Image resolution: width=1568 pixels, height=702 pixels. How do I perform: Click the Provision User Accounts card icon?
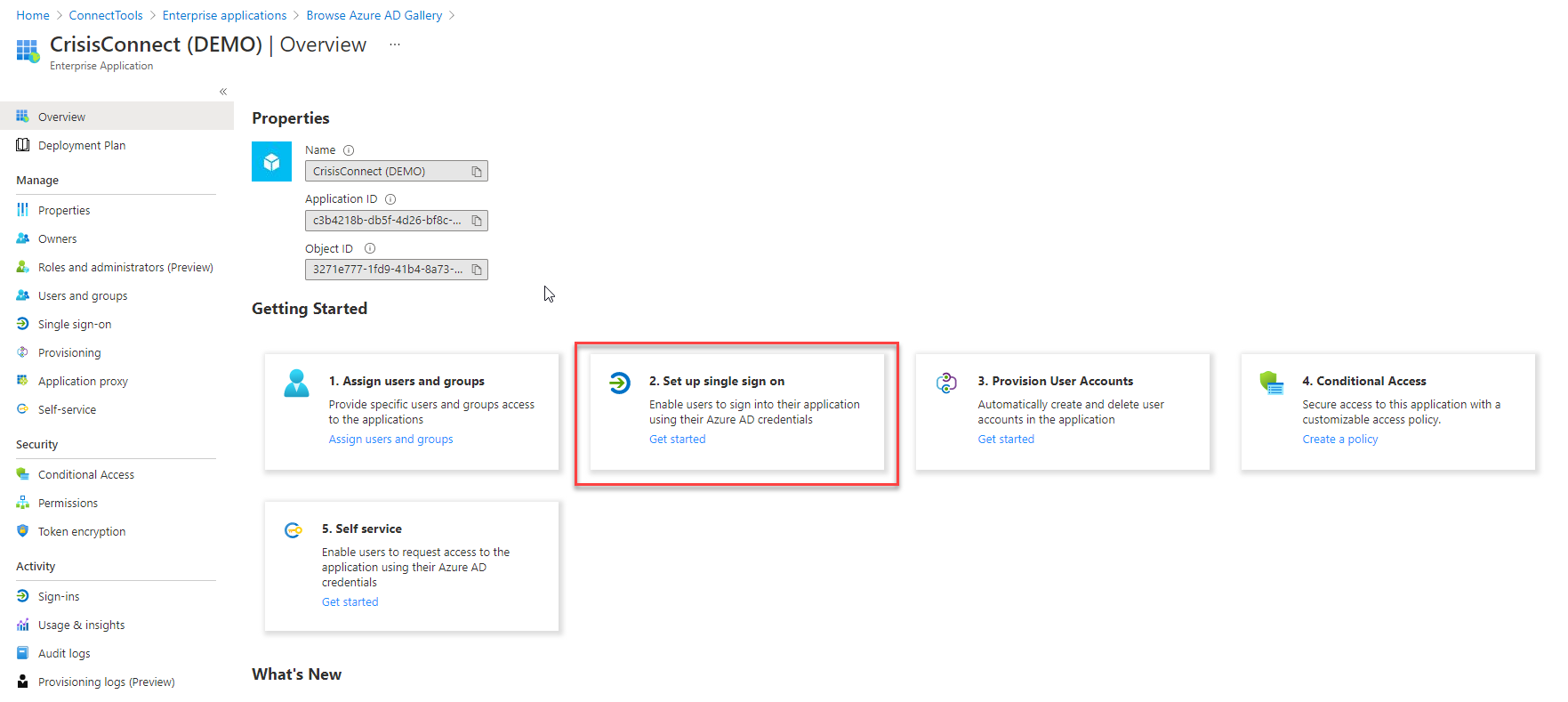947,383
